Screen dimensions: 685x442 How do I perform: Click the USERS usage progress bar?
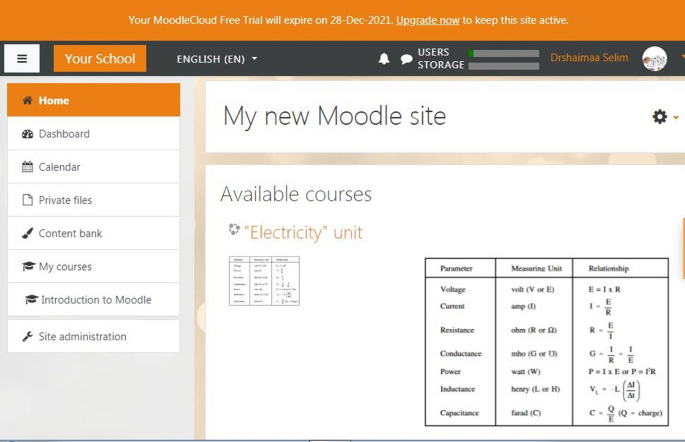click(x=504, y=53)
